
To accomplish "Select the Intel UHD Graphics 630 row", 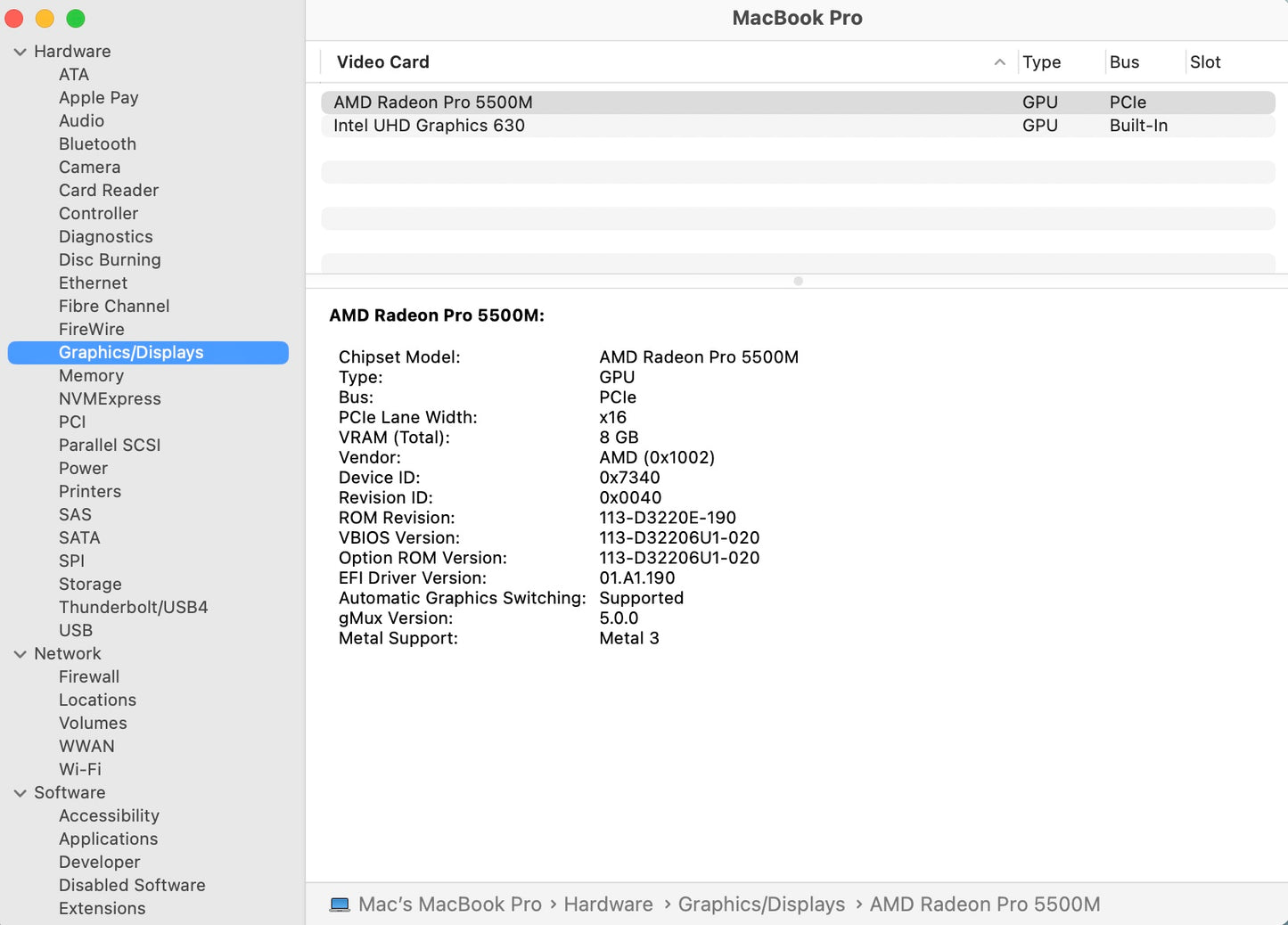I will click(x=429, y=126).
